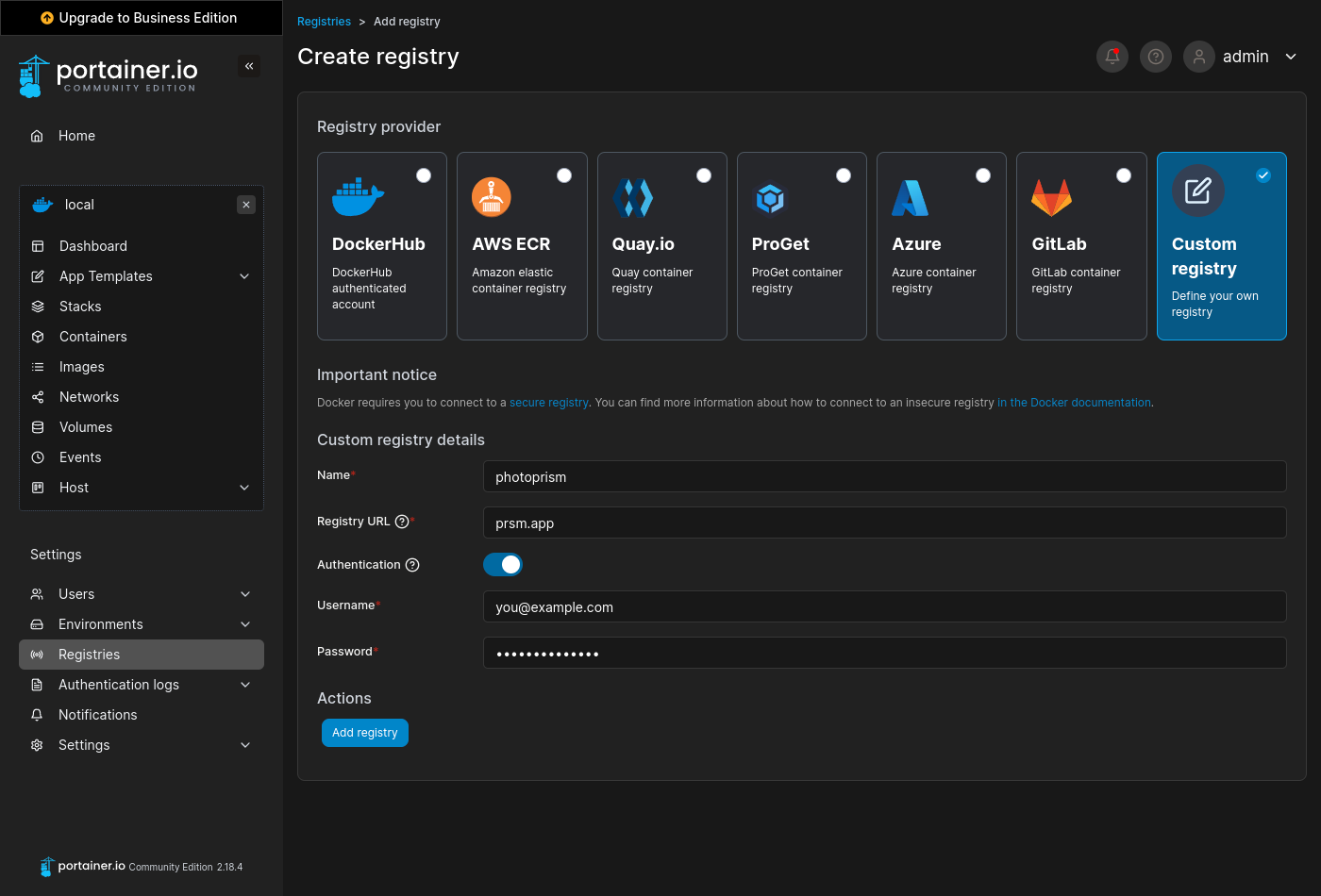
Task: Click the admin user avatar icon
Action: [1198, 57]
